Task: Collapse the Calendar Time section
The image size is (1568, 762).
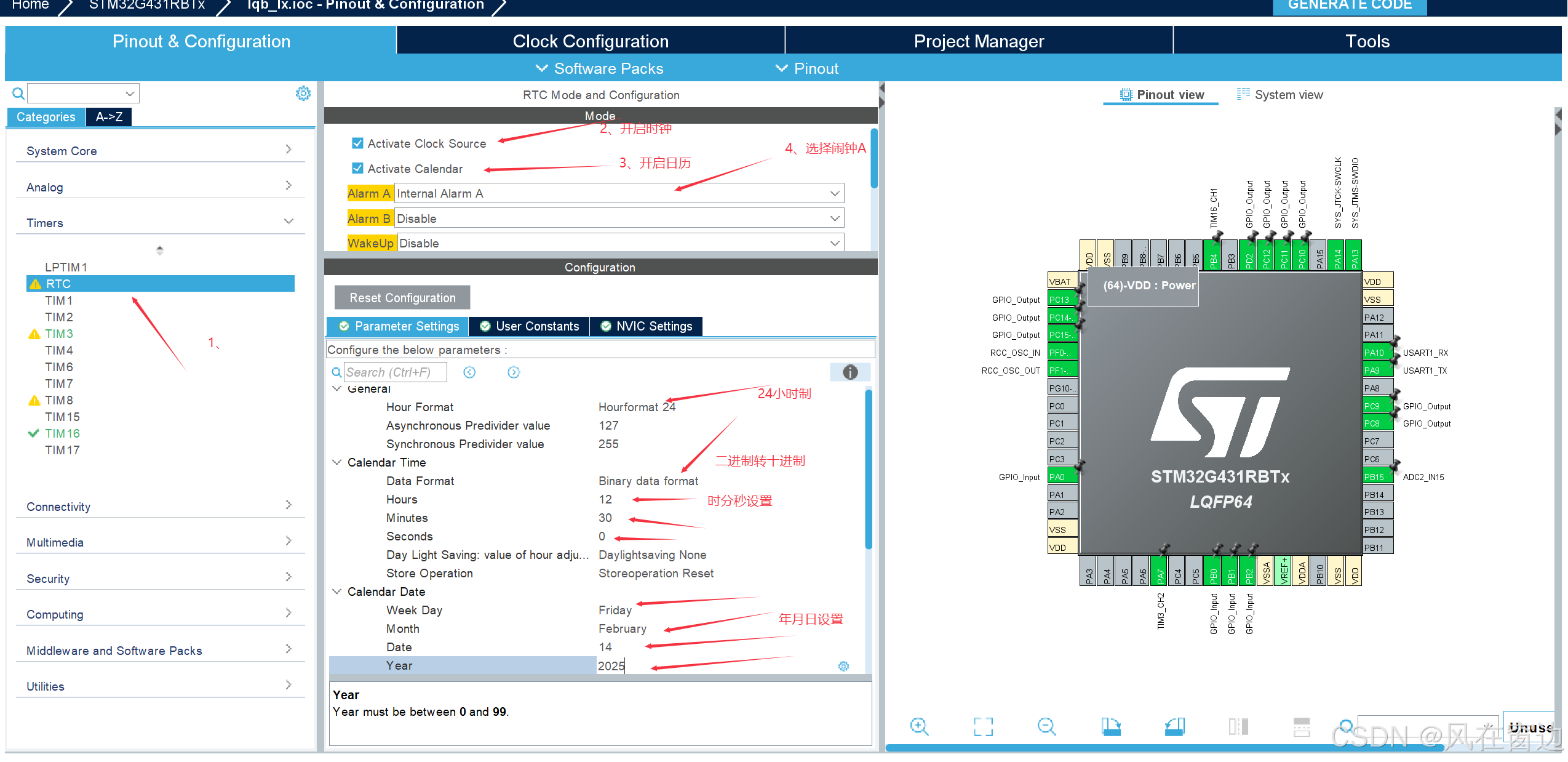Action: (336, 462)
